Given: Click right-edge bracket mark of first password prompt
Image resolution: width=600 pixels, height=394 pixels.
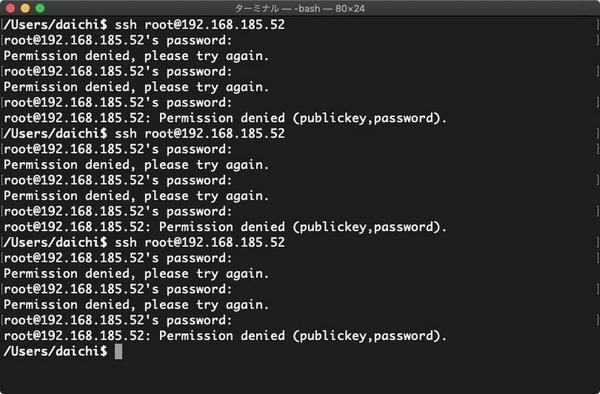Looking at the screenshot, I should click(x=597, y=40).
